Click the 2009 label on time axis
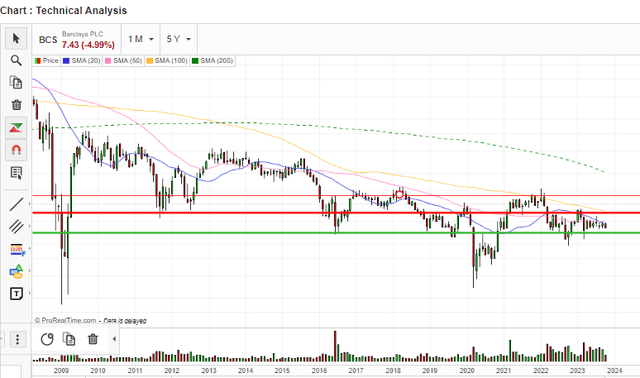 (61, 371)
